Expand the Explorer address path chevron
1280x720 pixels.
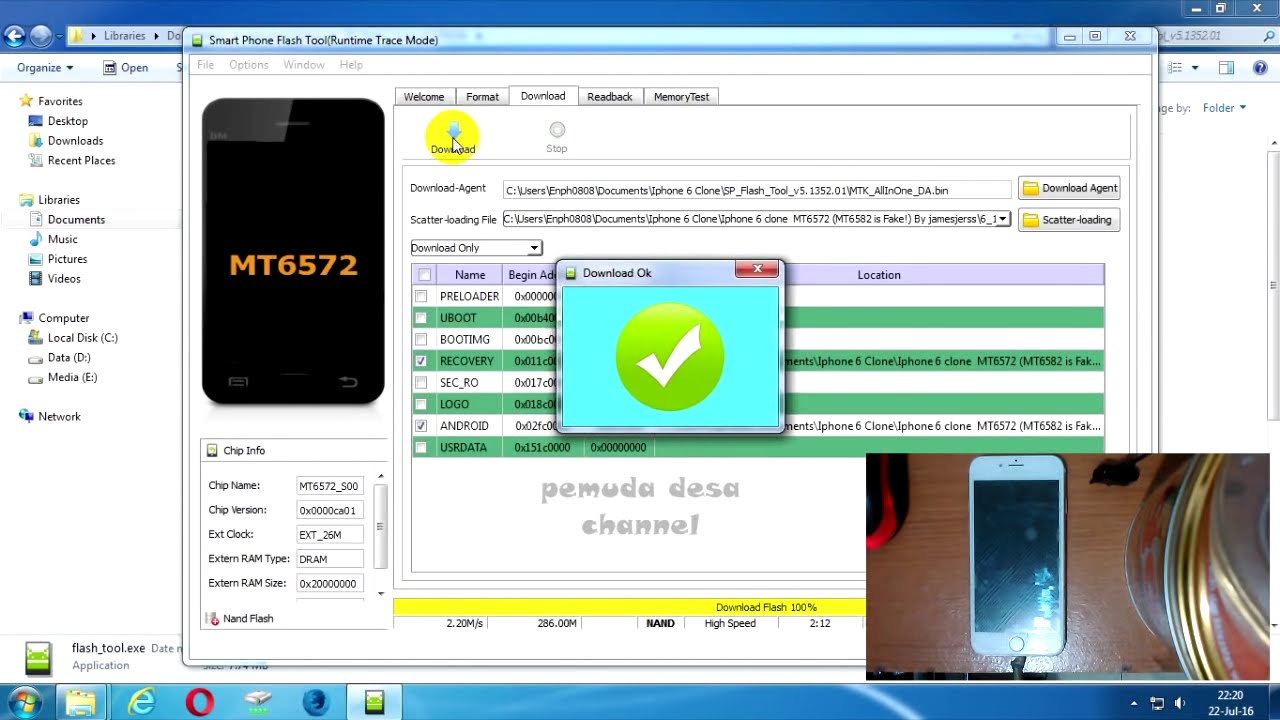click(x=94, y=36)
